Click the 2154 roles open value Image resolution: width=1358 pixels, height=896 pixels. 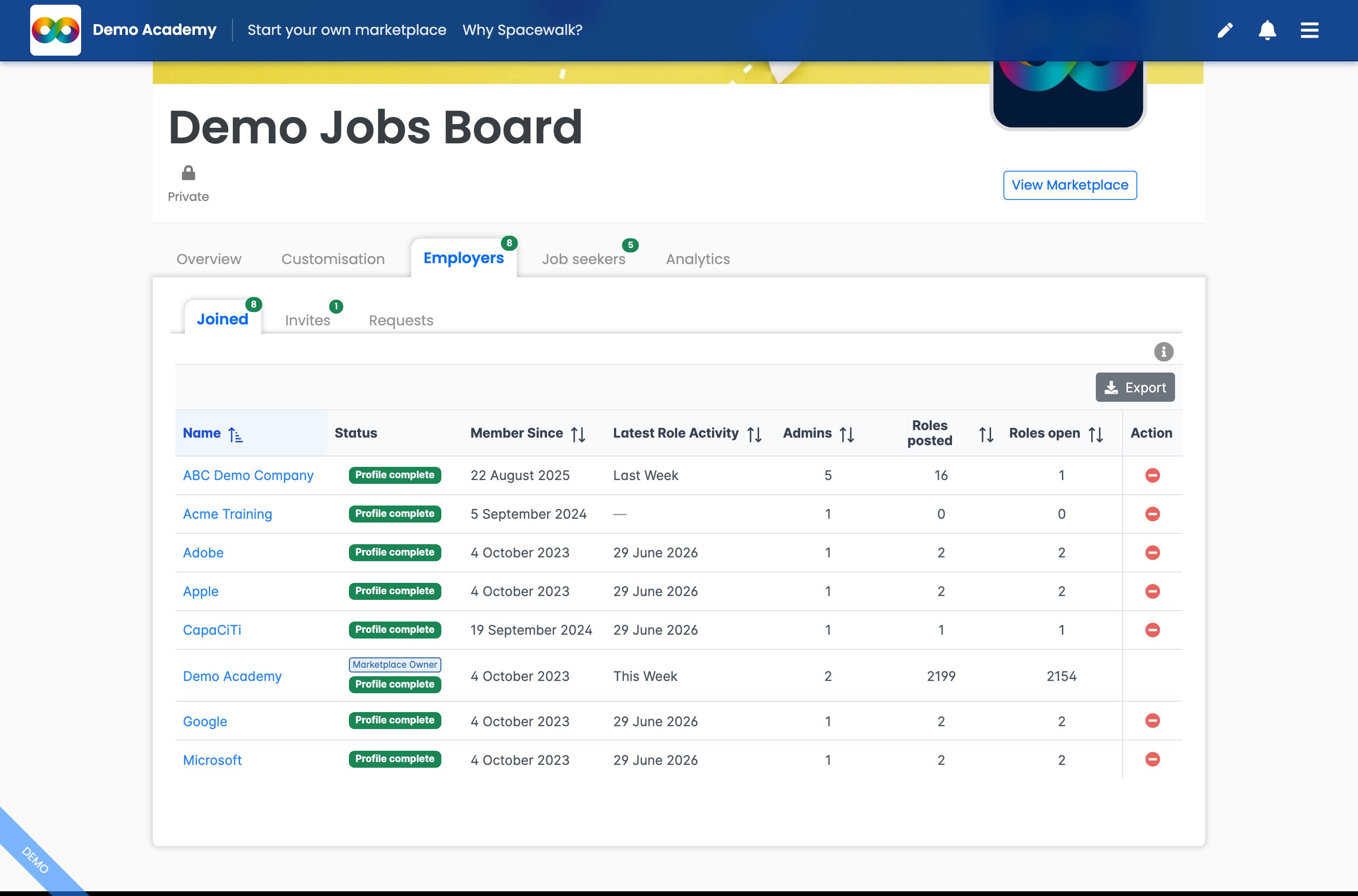[x=1061, y=676]
